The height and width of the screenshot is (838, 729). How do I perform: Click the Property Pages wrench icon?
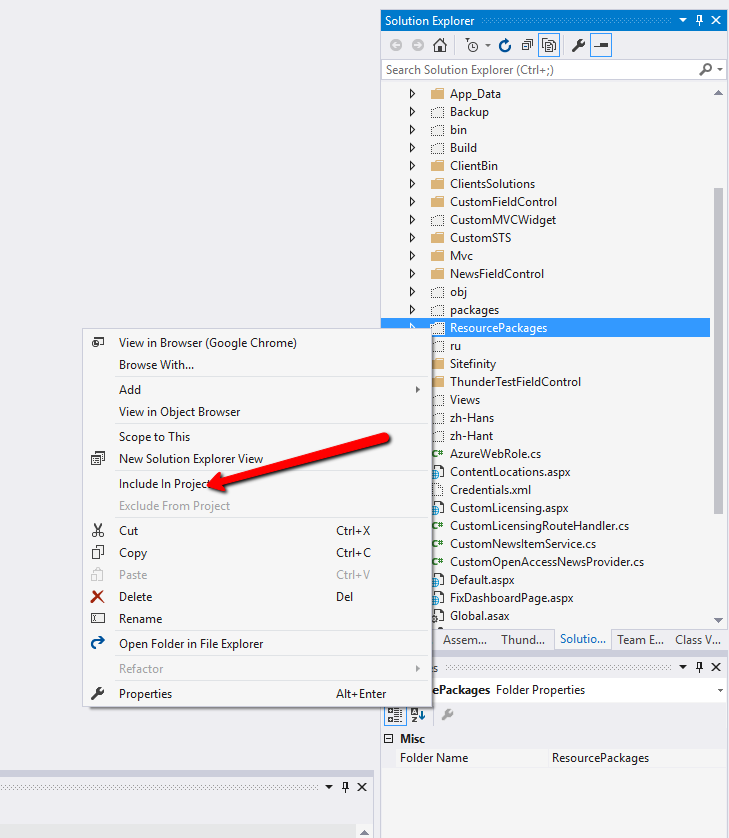tap(447, 715)
